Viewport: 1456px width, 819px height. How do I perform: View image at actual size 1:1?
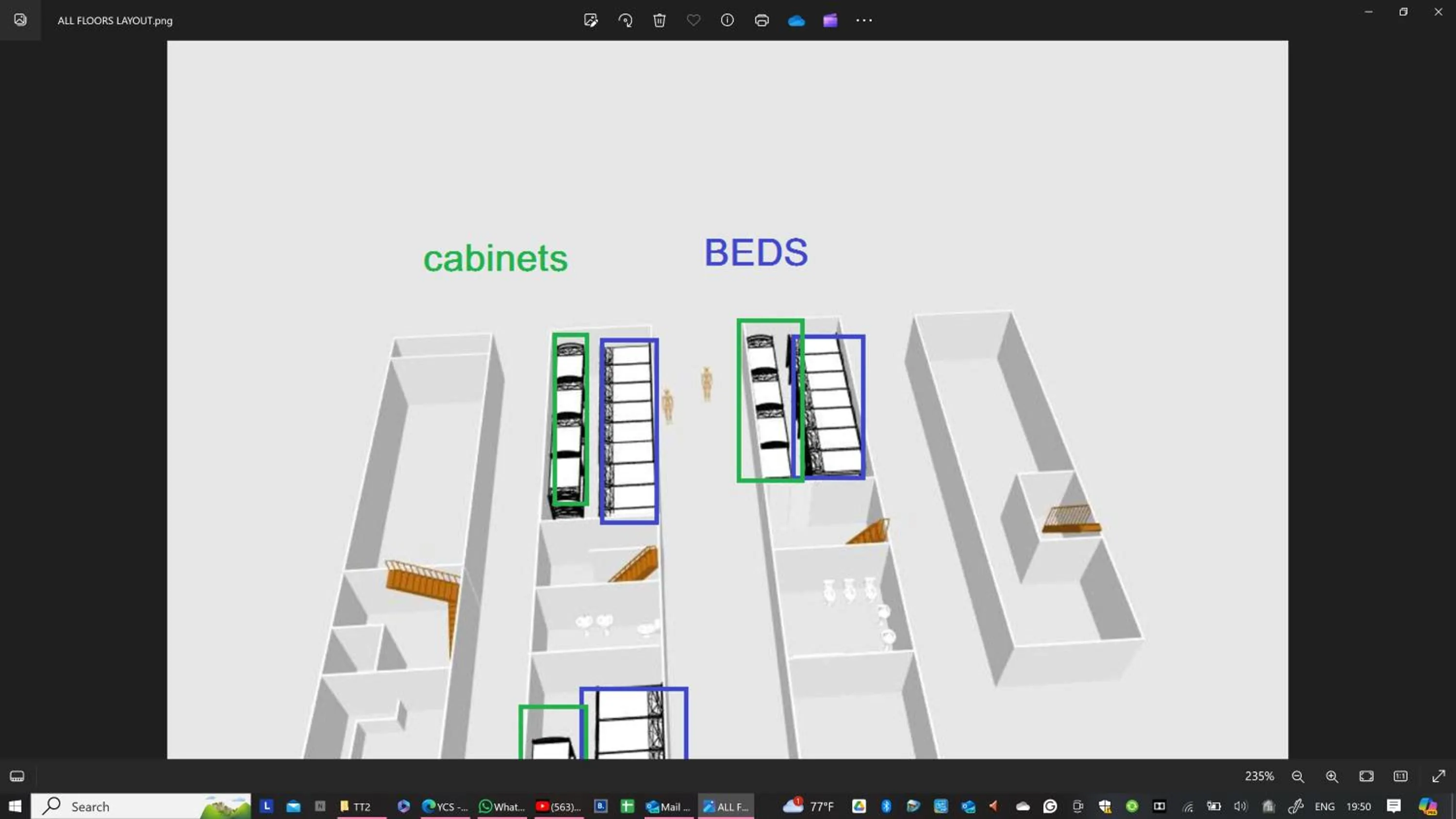pos(1401,776)
